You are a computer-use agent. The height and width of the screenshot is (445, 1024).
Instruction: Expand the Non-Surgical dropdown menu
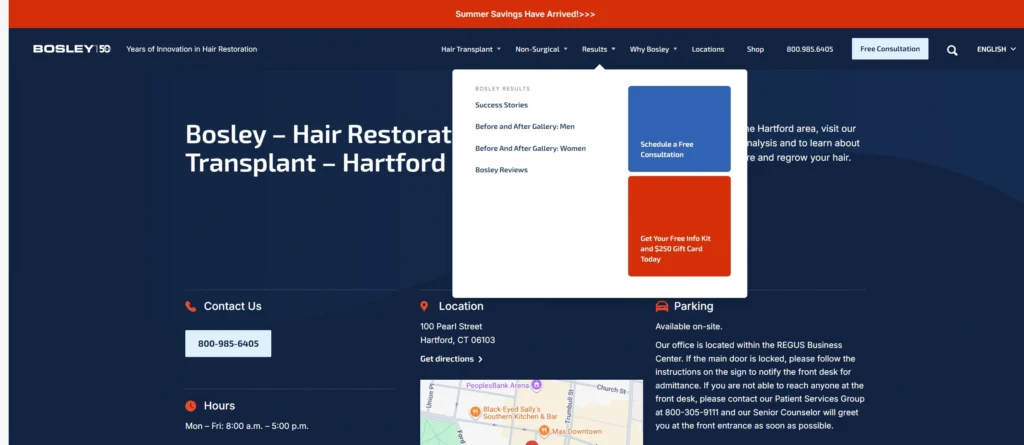point(541,49)
